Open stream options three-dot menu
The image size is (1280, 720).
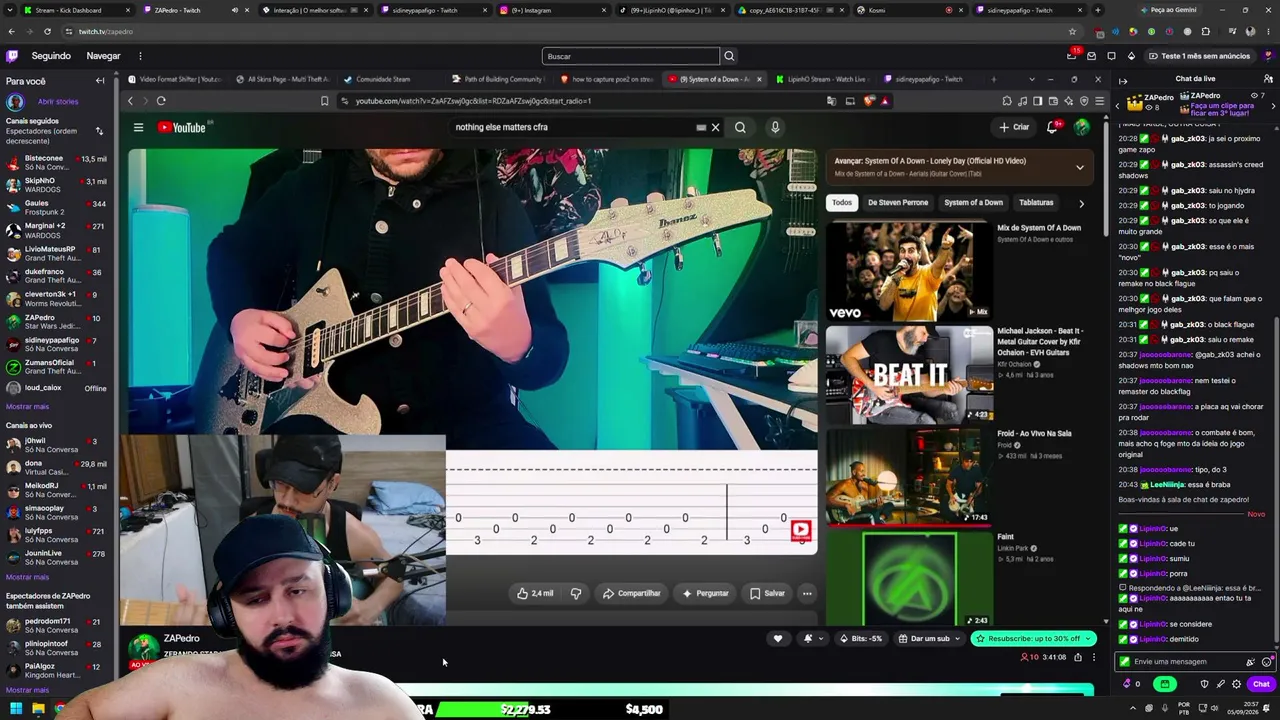[x=1094, y=657]
